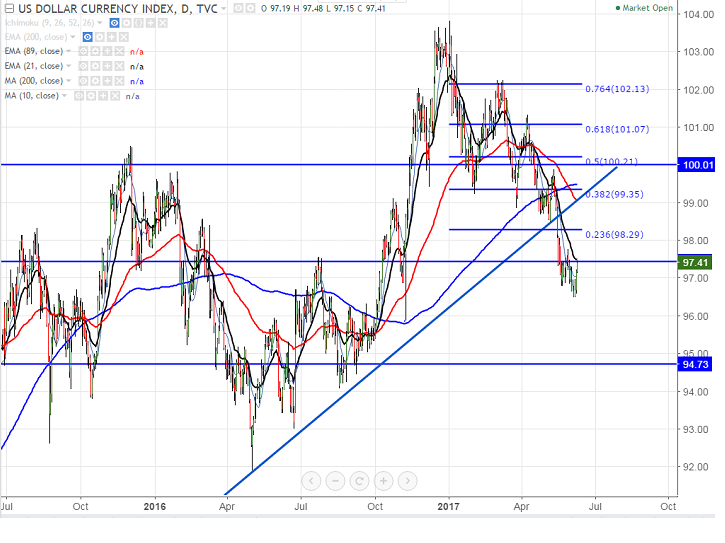Toggle visibility of the main price series
Viewport: 725px width, 543px height.
point(238,8)
